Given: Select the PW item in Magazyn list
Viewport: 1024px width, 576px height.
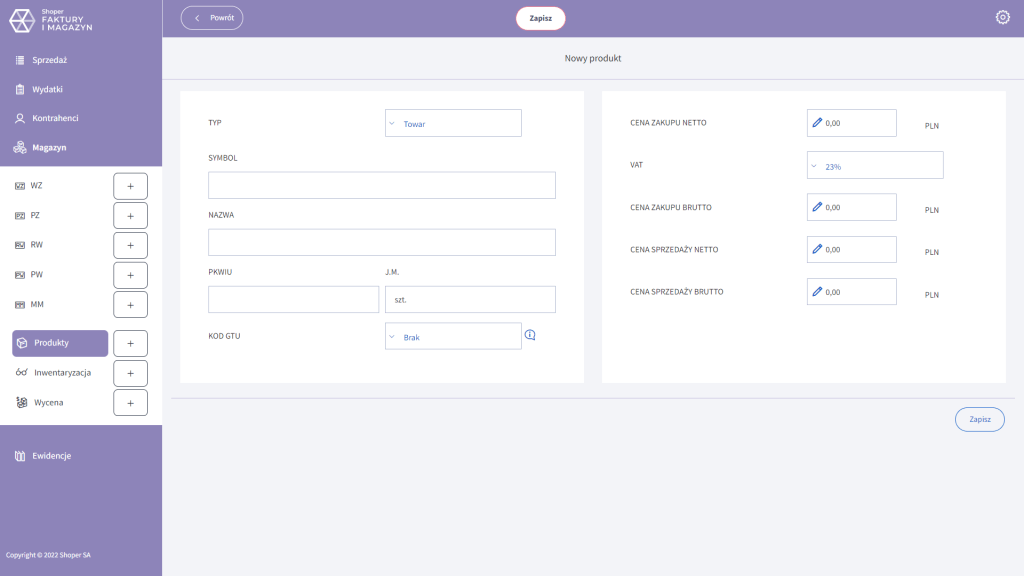Looking at the screenshot, I should pos(36,274).
